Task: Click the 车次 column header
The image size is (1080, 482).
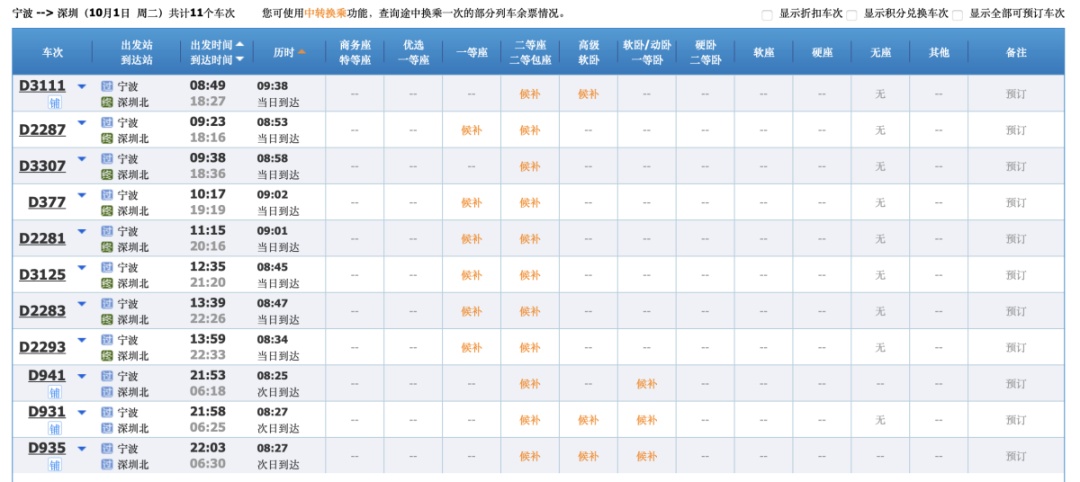Action: (x=52, y=52)
